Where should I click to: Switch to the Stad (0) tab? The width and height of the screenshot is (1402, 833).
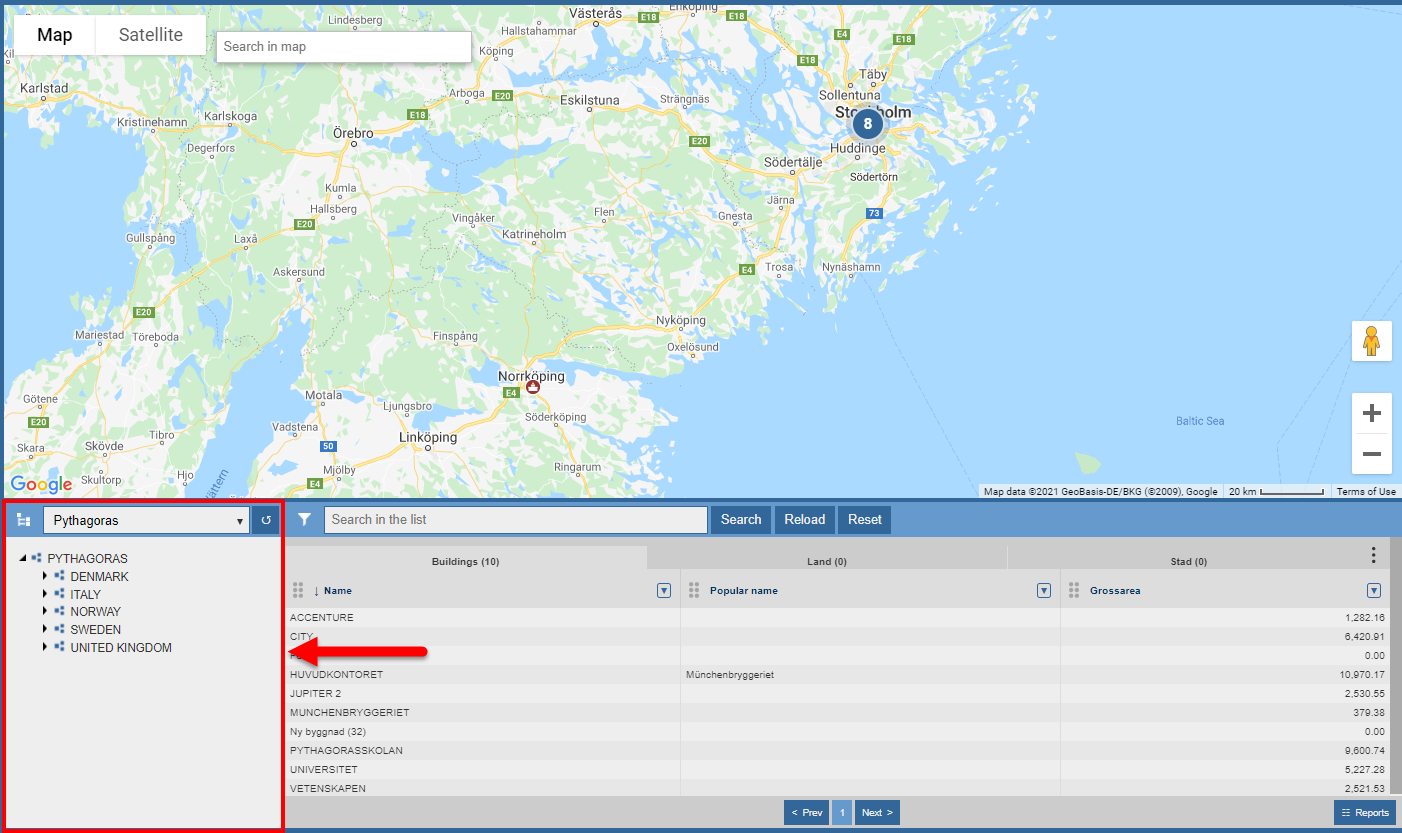click(1188, 561)
